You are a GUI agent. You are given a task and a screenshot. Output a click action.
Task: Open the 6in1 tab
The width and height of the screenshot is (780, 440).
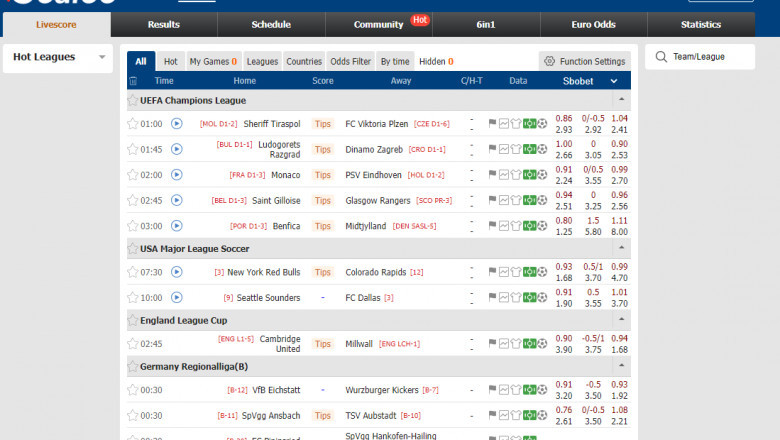coord(486,24)
